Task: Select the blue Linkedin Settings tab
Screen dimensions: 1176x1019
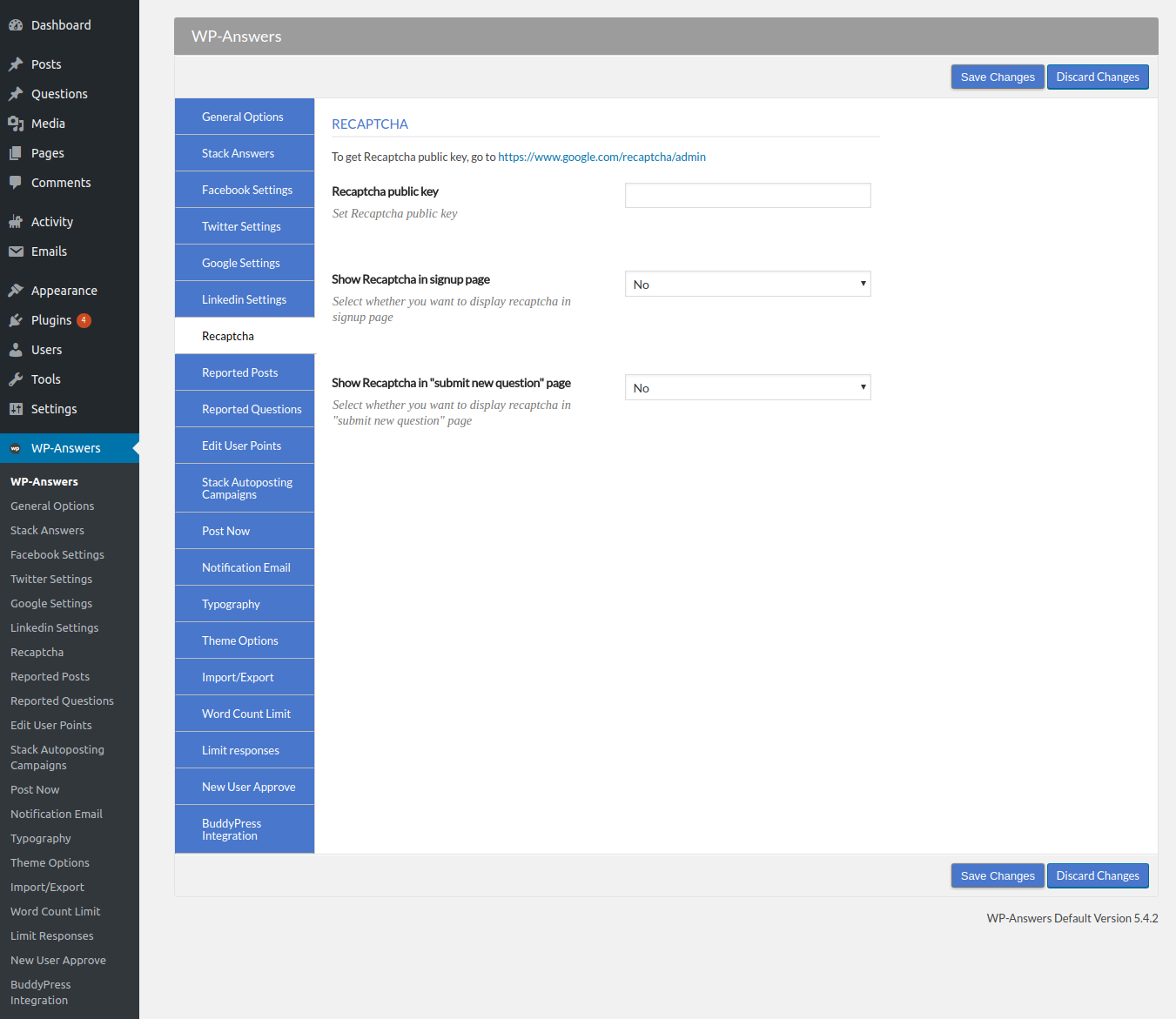Action: point(245,299)
